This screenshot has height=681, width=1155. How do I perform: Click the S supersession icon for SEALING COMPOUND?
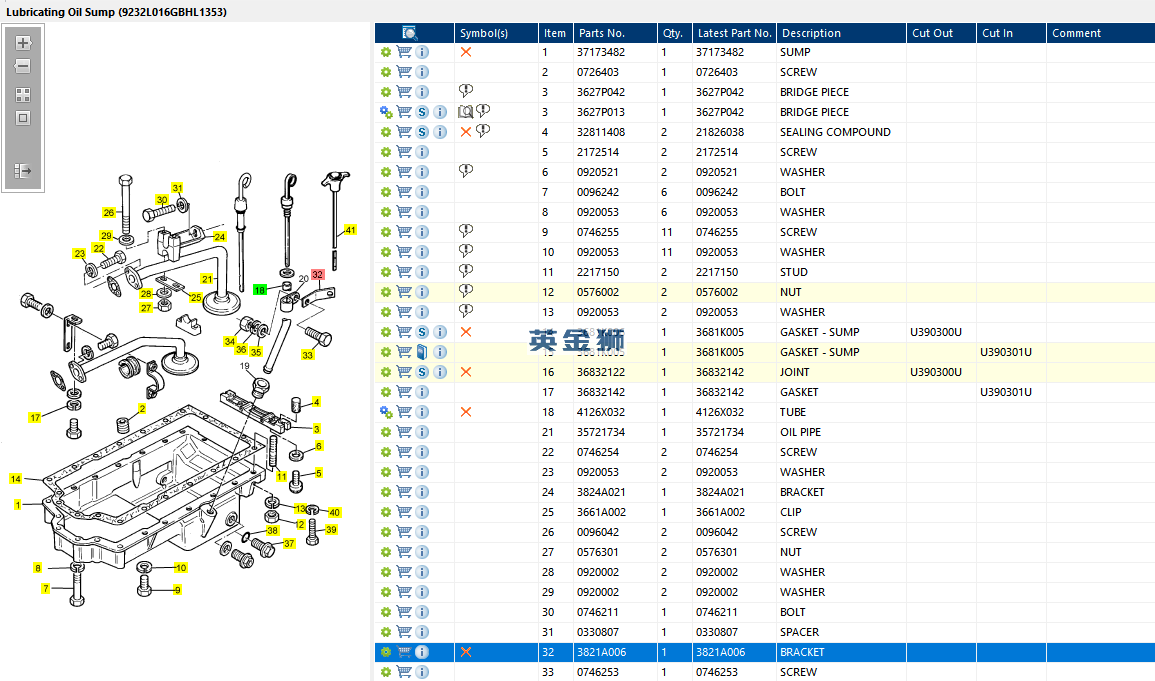[x=422, y=132]
